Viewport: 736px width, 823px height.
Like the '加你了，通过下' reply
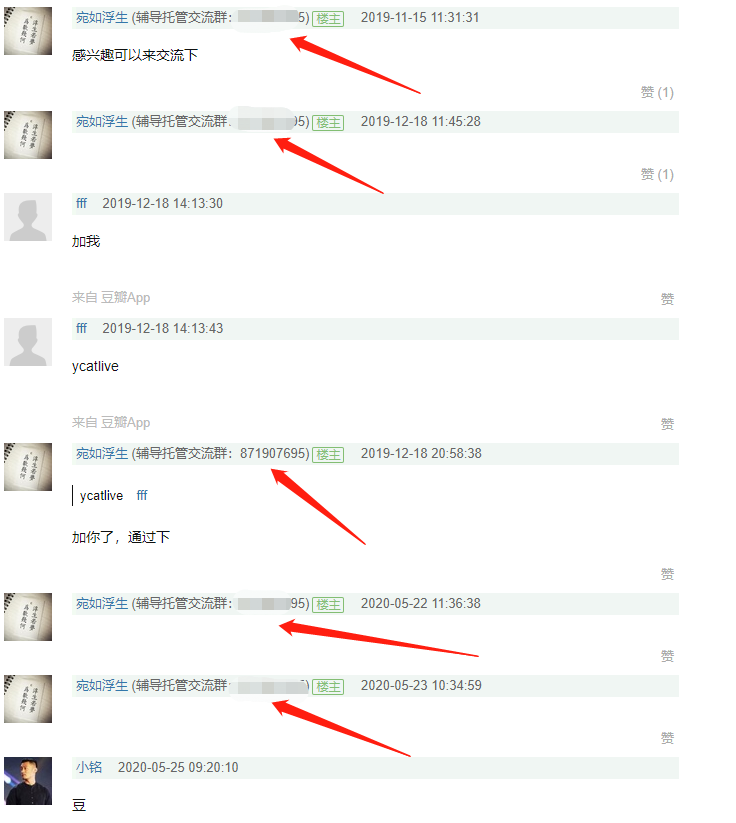pyautogui.click(x=667, y=574)
